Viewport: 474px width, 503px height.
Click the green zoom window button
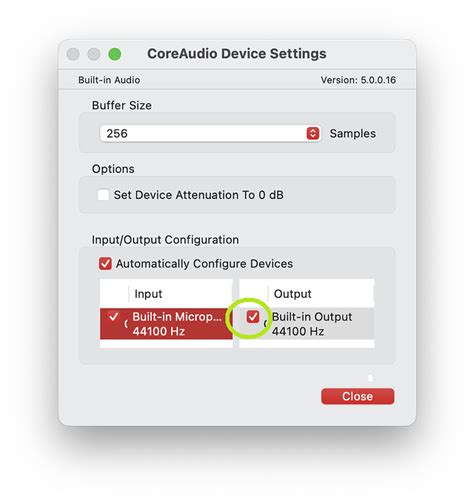(115, 54)
